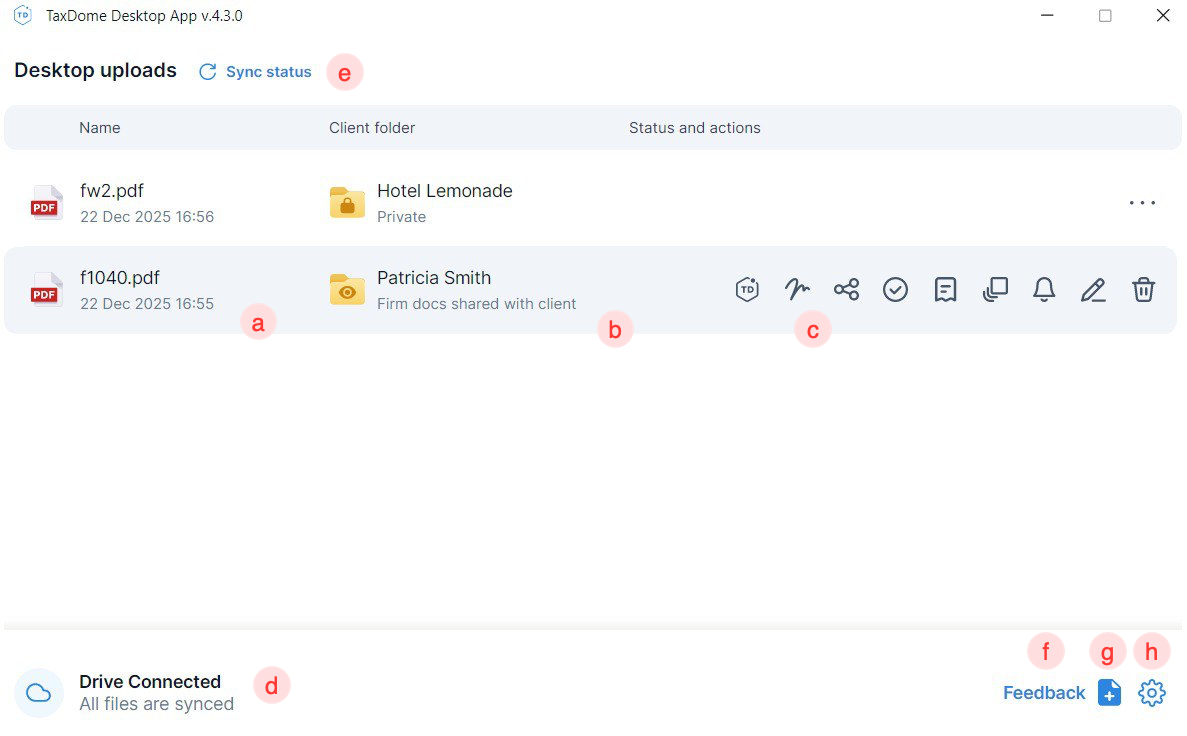Click the bell icon for f1040.pdf
This screenshot has width=1187, height=736.
click(1044, 290)
